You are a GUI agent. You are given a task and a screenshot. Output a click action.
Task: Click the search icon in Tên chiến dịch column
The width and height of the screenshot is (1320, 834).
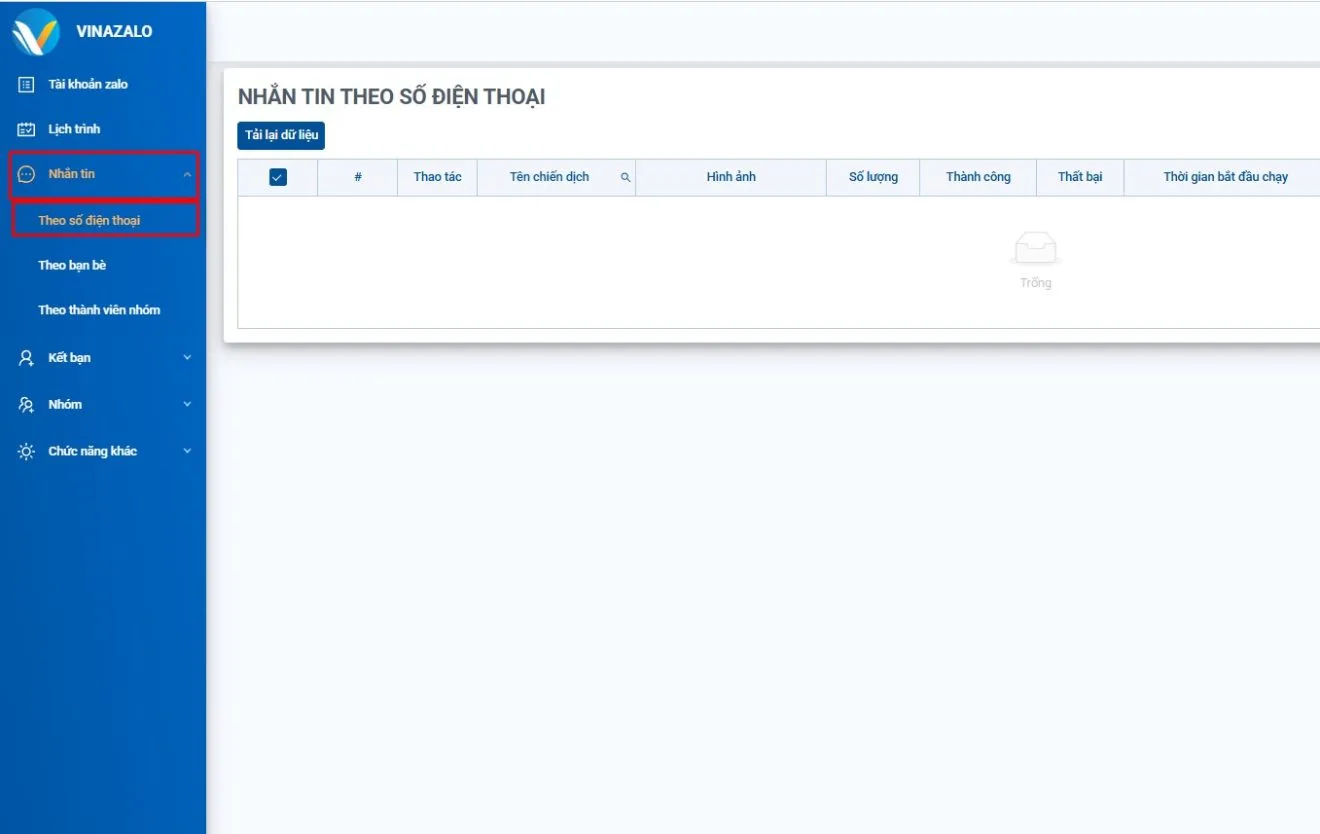pyautogui.click(x=625, y=178)
